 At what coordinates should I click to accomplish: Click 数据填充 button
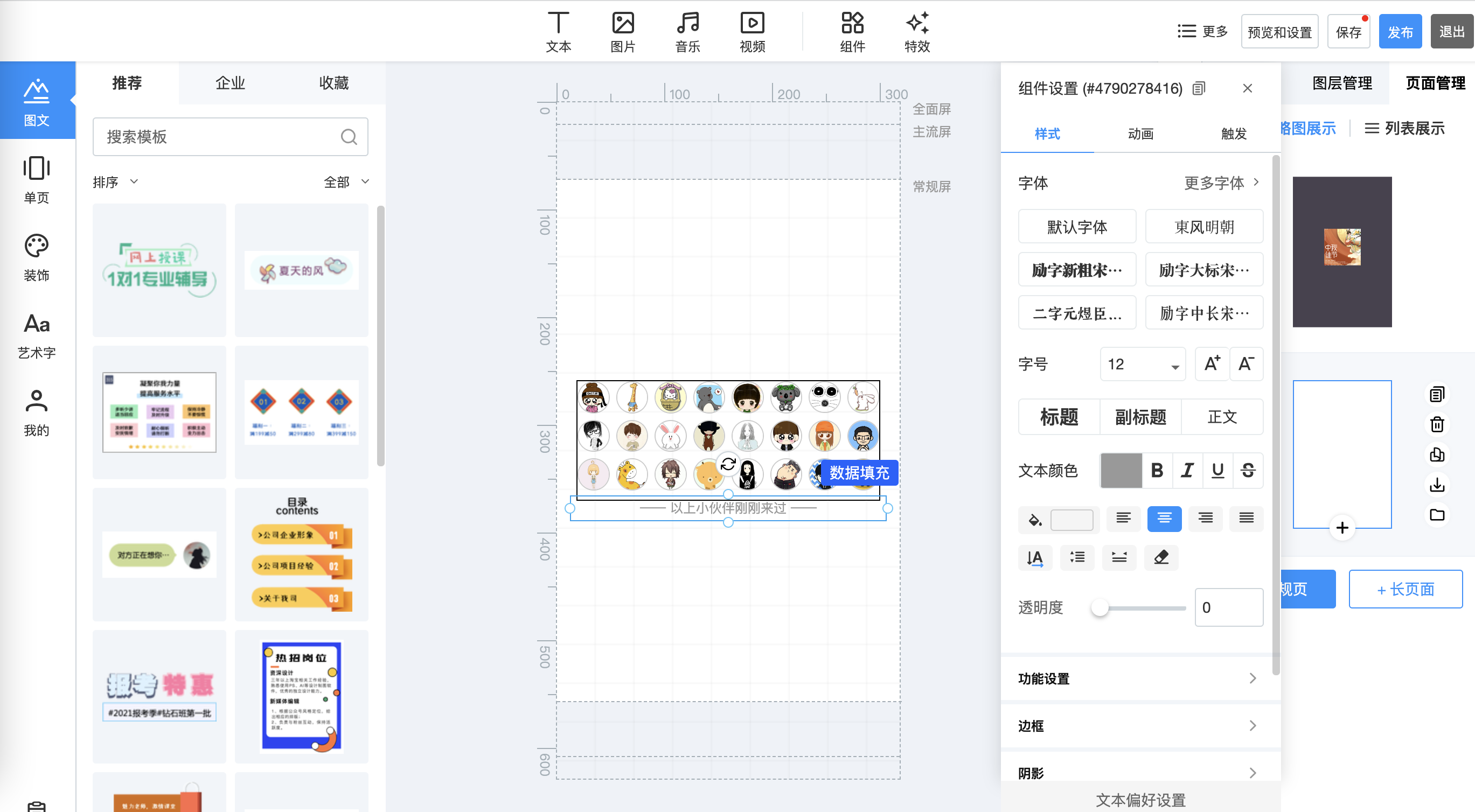[859, 473]
